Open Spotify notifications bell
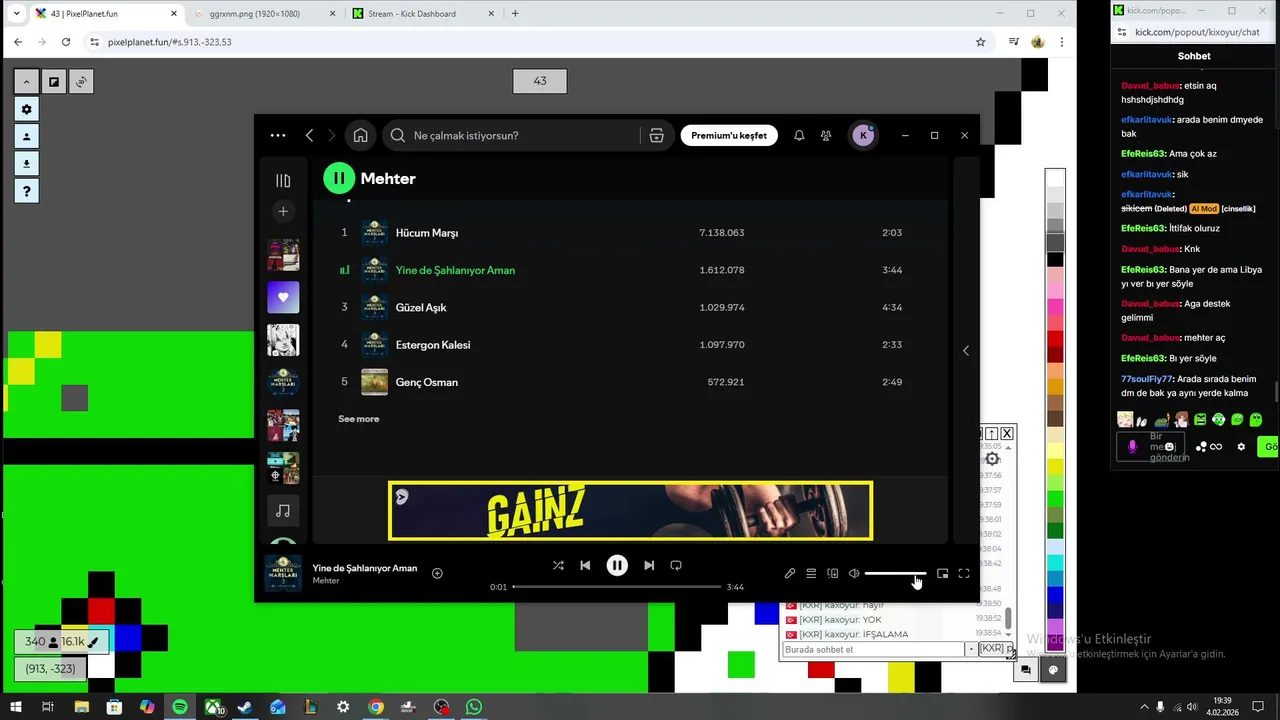Screen dimensions: 1280x720 tap(799, 135)
